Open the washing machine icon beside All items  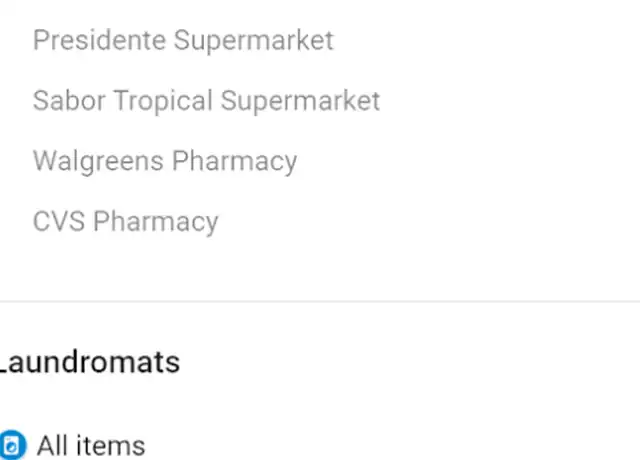[12, 445]
